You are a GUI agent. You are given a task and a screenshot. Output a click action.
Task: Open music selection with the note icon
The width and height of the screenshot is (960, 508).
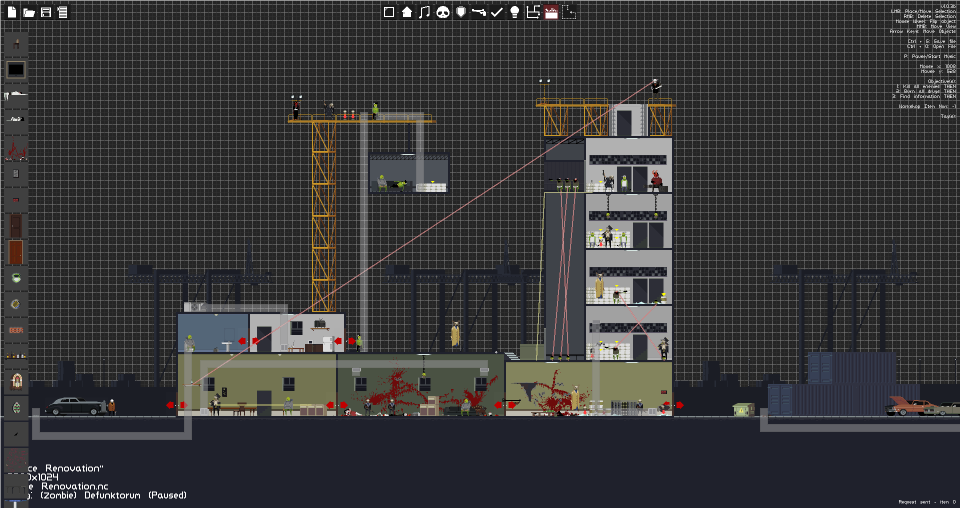[424, 12]
